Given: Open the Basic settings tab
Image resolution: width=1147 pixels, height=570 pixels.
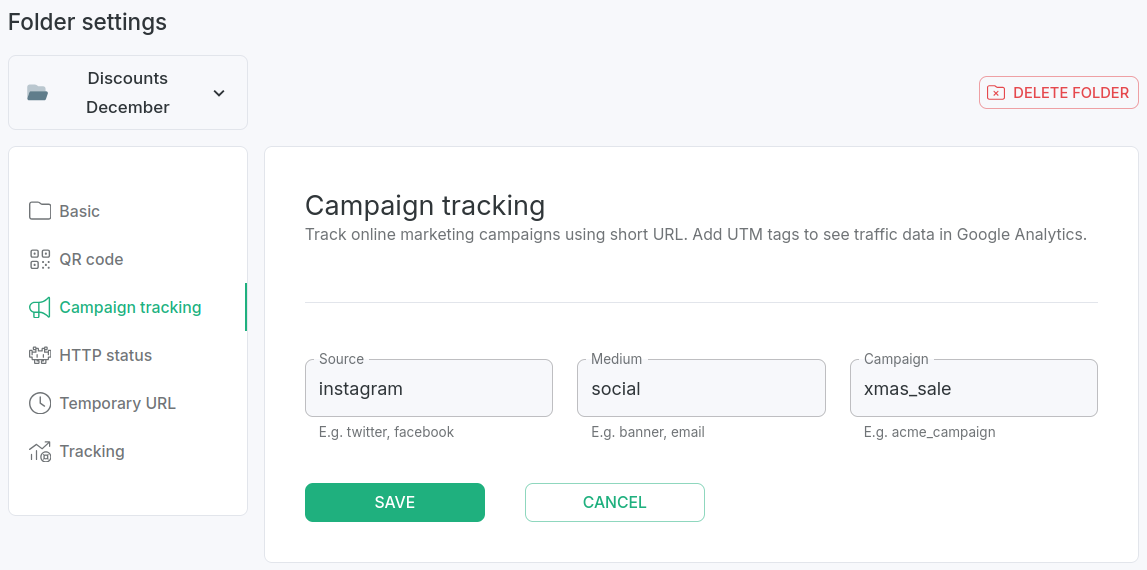Looking at the screenshot, I should click(80, 211).
